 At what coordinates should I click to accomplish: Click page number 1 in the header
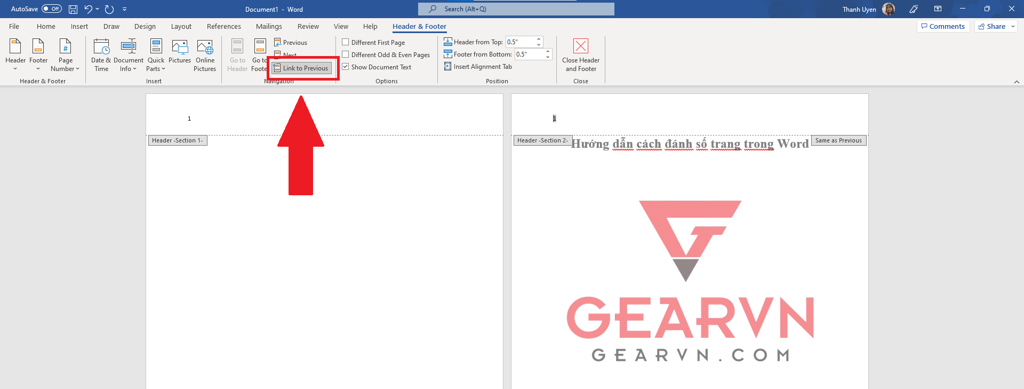pyautogui.click(x=189, y=119)
